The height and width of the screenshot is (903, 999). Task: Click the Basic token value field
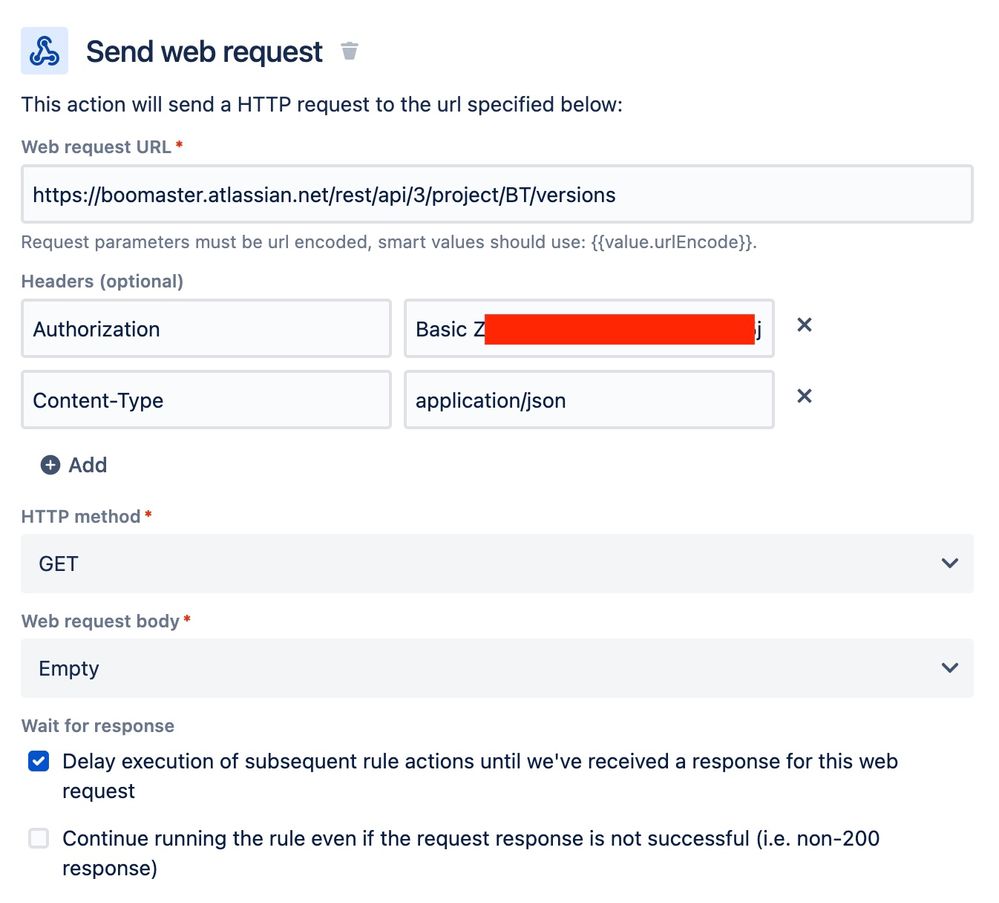(x=588, y=328)
